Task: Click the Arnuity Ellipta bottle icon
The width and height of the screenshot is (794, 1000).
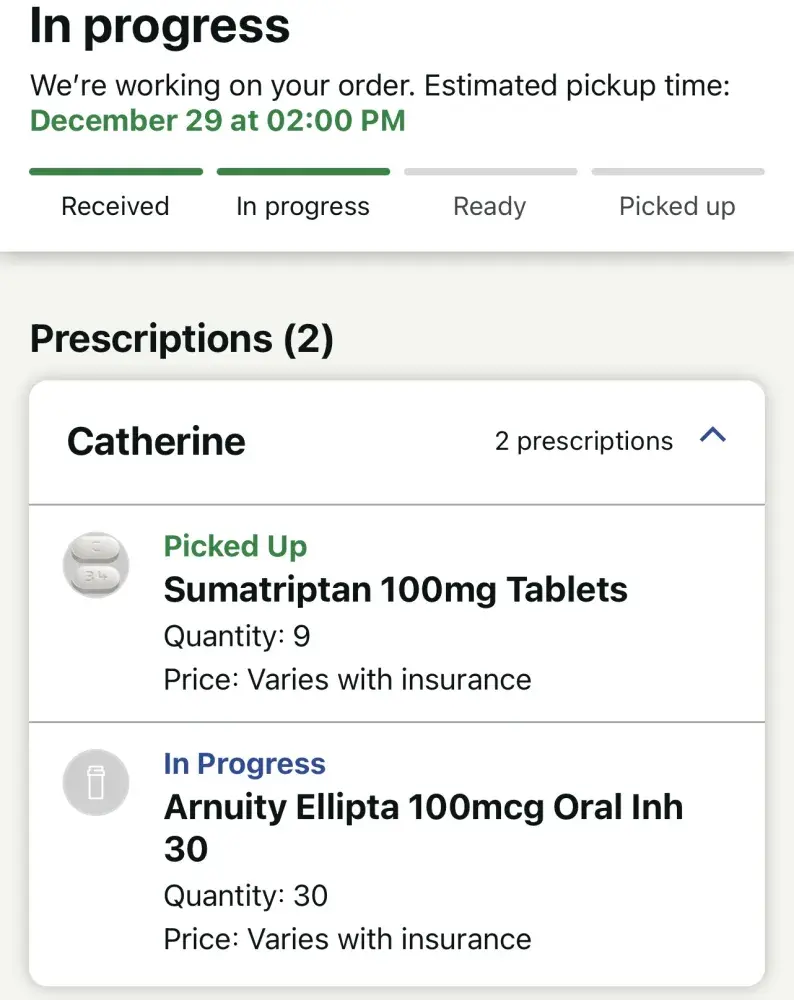Action: (x=96, y=783)
